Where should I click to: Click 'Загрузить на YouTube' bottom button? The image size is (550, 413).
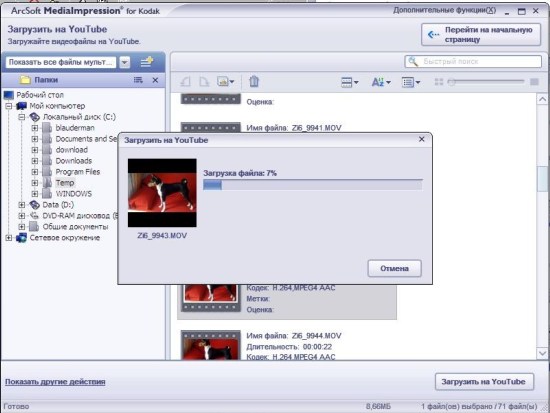point(484,381)
